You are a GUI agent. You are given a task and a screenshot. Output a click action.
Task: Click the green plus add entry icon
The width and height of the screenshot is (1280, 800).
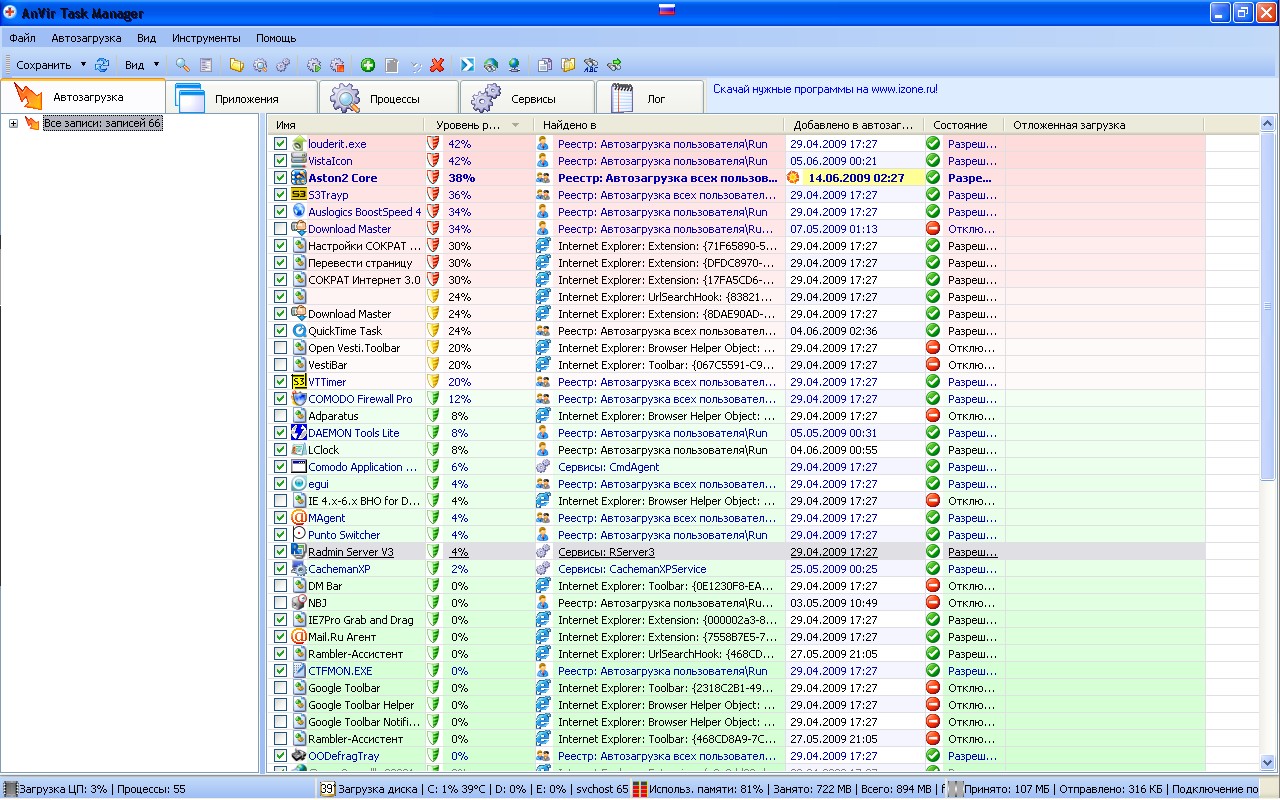click(368, 65)
